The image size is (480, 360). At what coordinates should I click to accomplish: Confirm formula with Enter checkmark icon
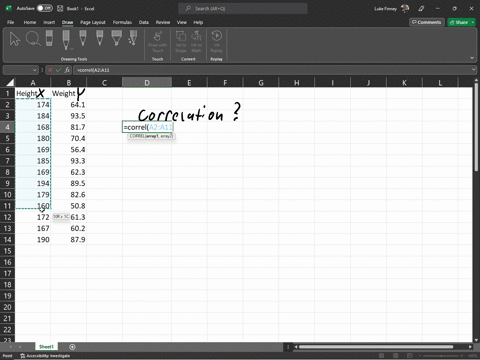pyautogui.click(x=59, y=70)
